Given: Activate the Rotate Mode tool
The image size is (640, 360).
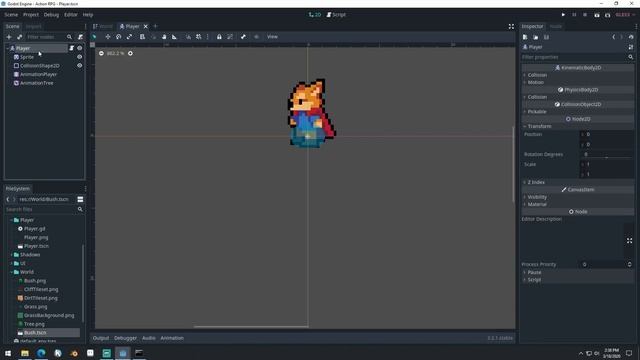Looking at the screenshot, I should 118,37.
